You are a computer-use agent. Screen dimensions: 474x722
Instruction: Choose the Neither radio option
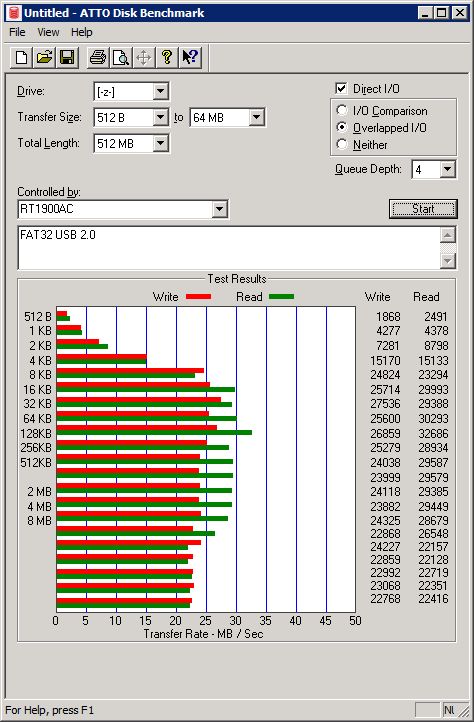coord(342,144)
